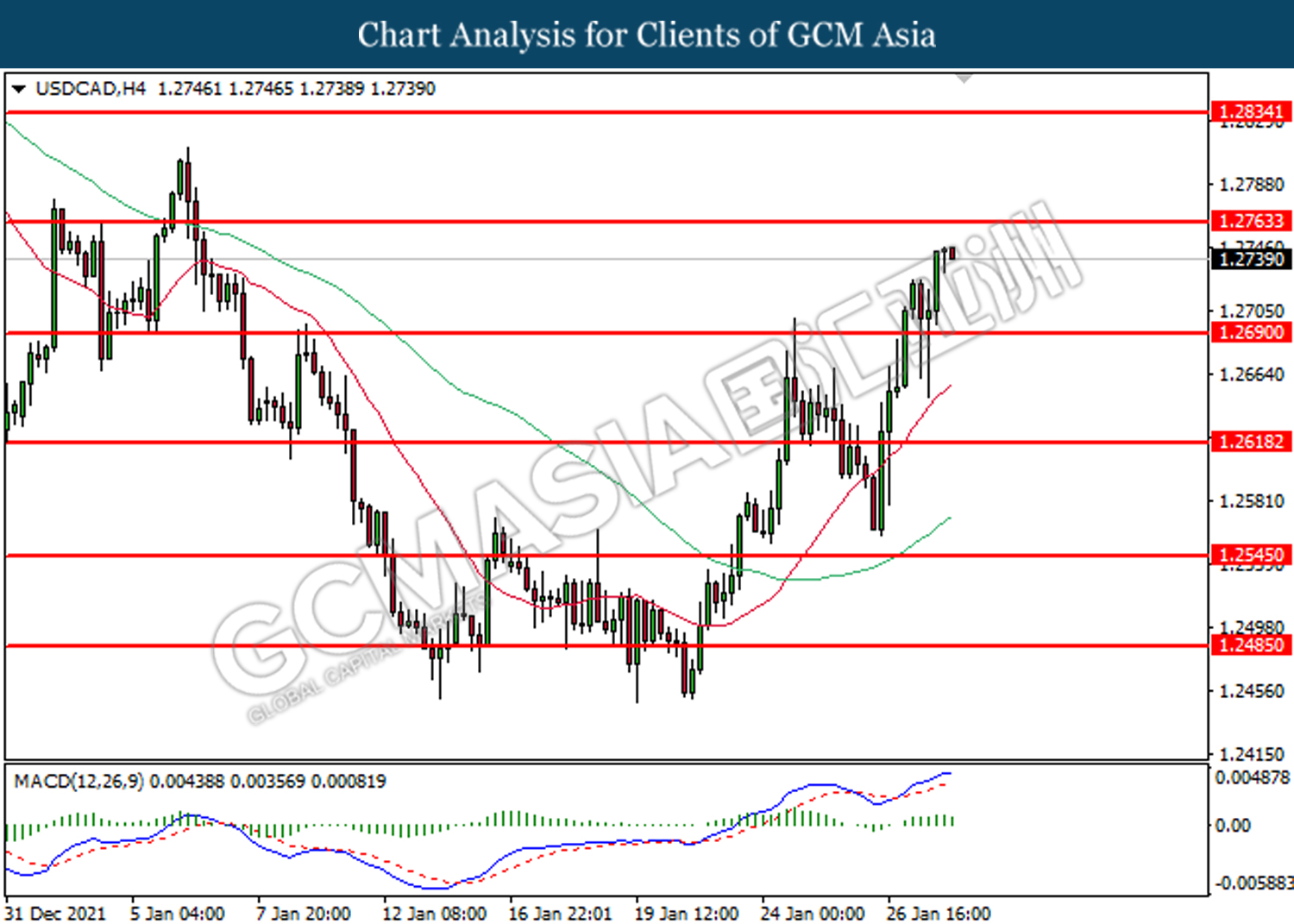This screenshot has height=924, width=1294.
Task: Click the -0.005883 MACD scale value
Action: [x=1253, y=883]
